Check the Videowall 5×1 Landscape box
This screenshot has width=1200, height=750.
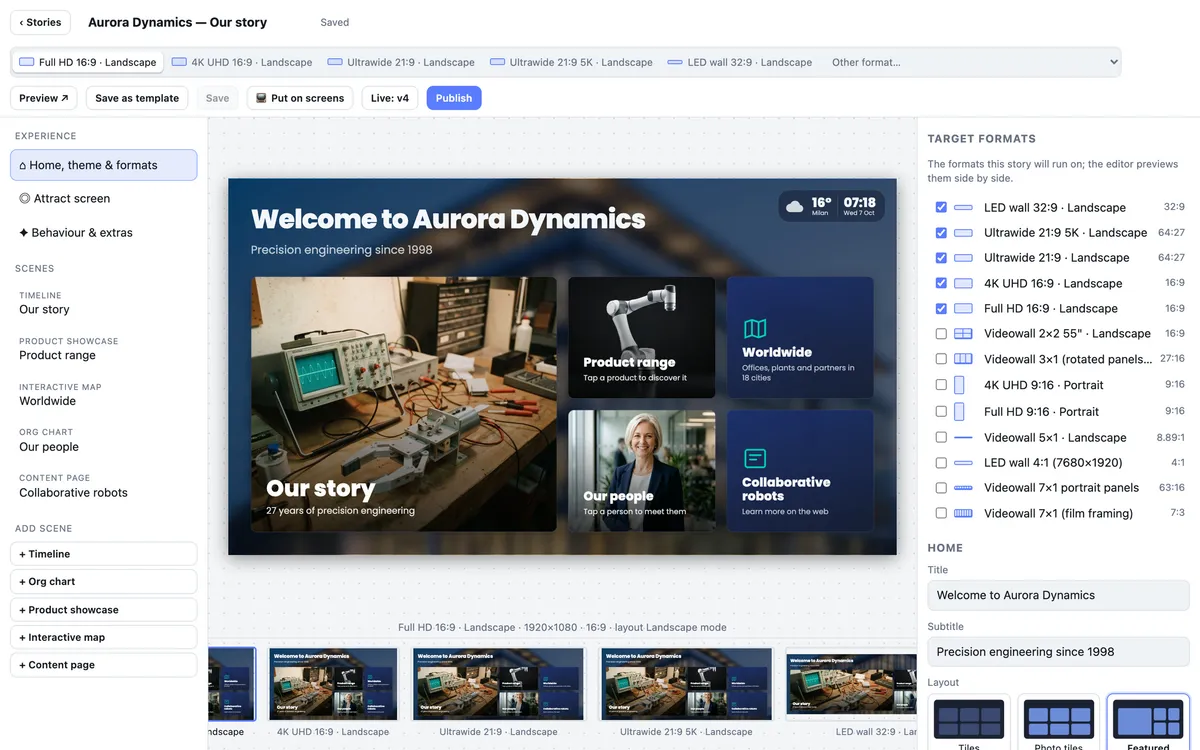[941, 438]
